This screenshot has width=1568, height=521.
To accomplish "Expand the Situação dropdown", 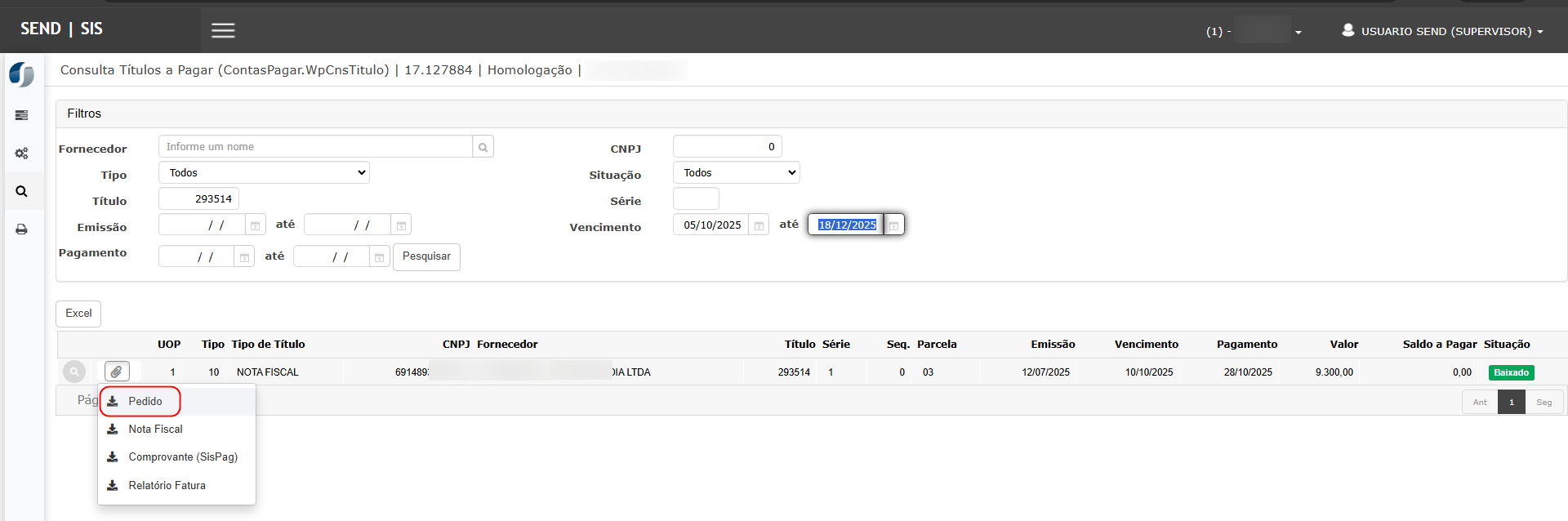I will click(x=736, y=173).
